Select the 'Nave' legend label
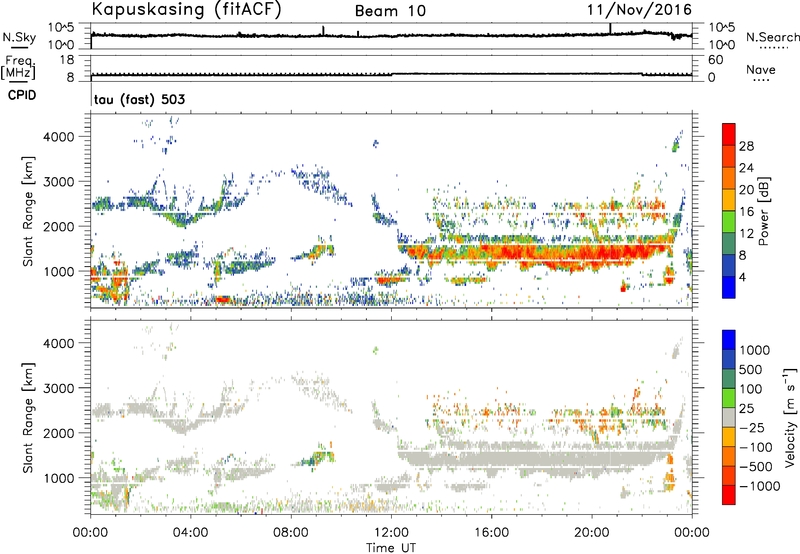 tap(760, 69)
